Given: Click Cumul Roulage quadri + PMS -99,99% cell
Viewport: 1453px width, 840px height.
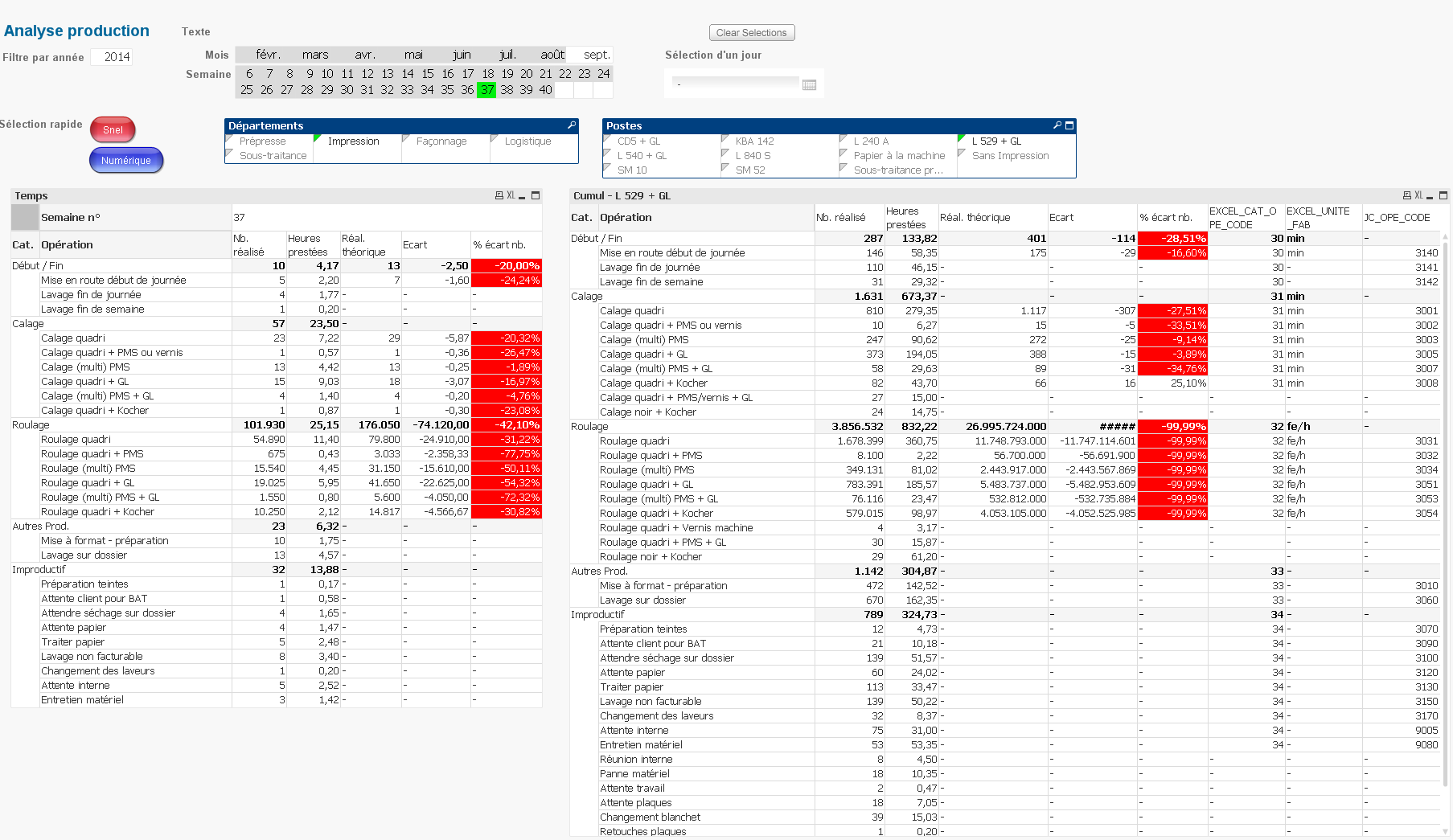Looking at the screenshot, I should point(1172,456).
